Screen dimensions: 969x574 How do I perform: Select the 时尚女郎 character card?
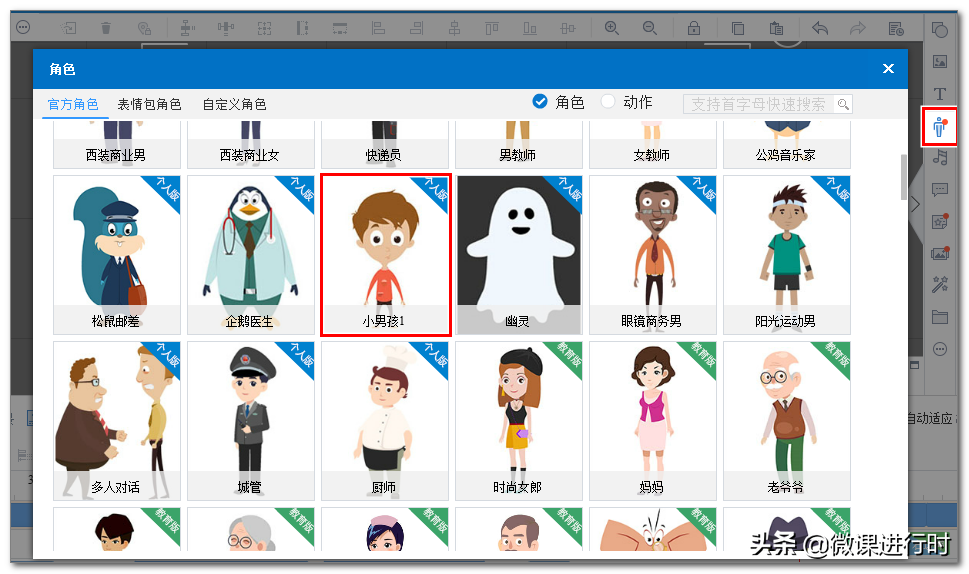coord(519,421)
